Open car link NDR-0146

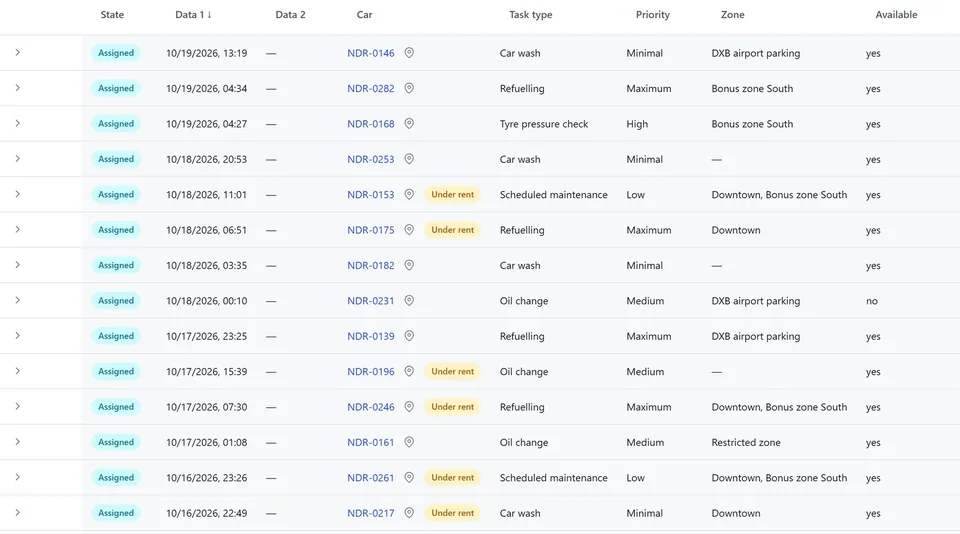[370, 53]
